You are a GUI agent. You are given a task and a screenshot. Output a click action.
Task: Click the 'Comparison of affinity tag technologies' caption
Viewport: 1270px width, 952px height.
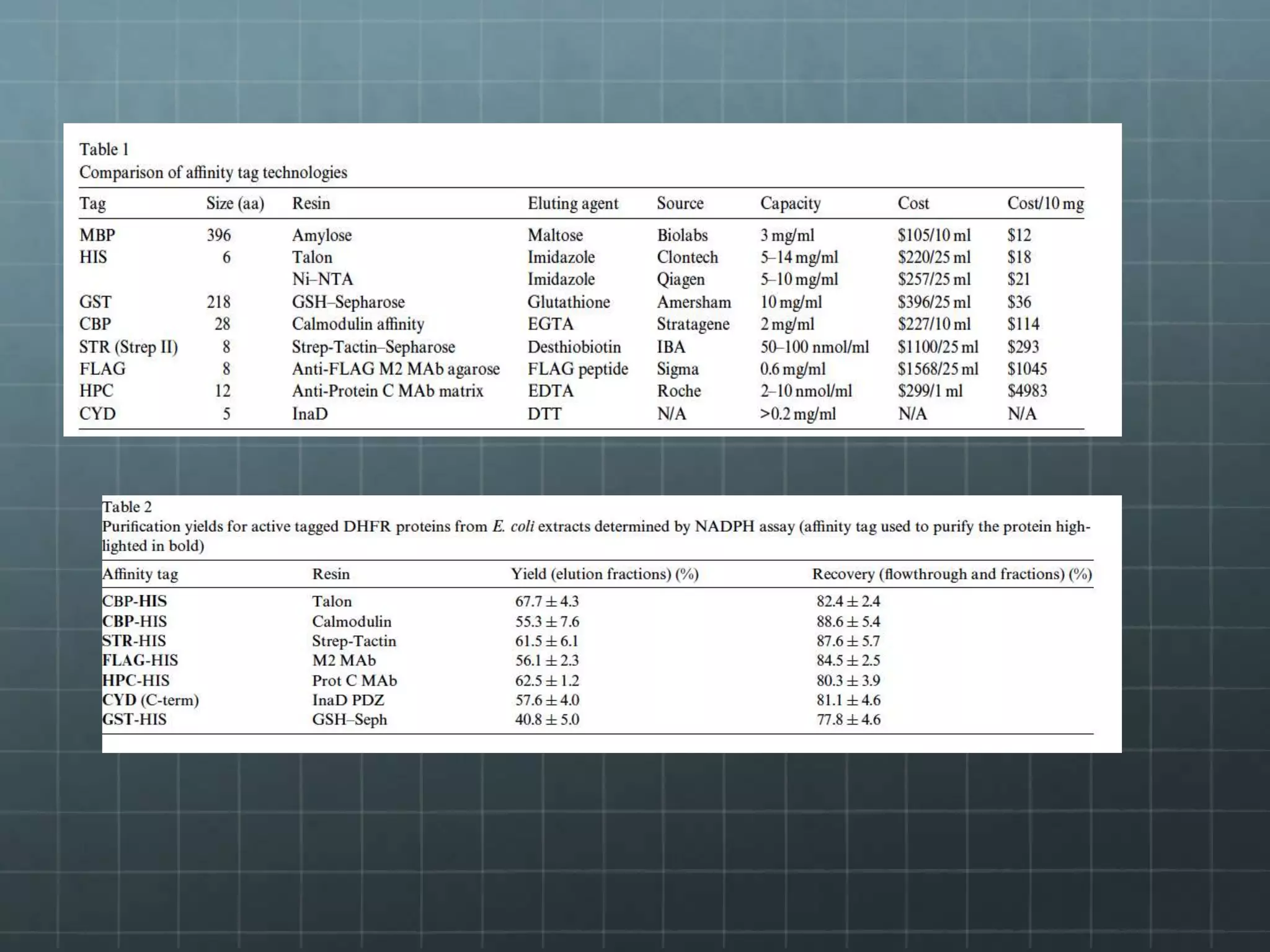pos(213,172)
